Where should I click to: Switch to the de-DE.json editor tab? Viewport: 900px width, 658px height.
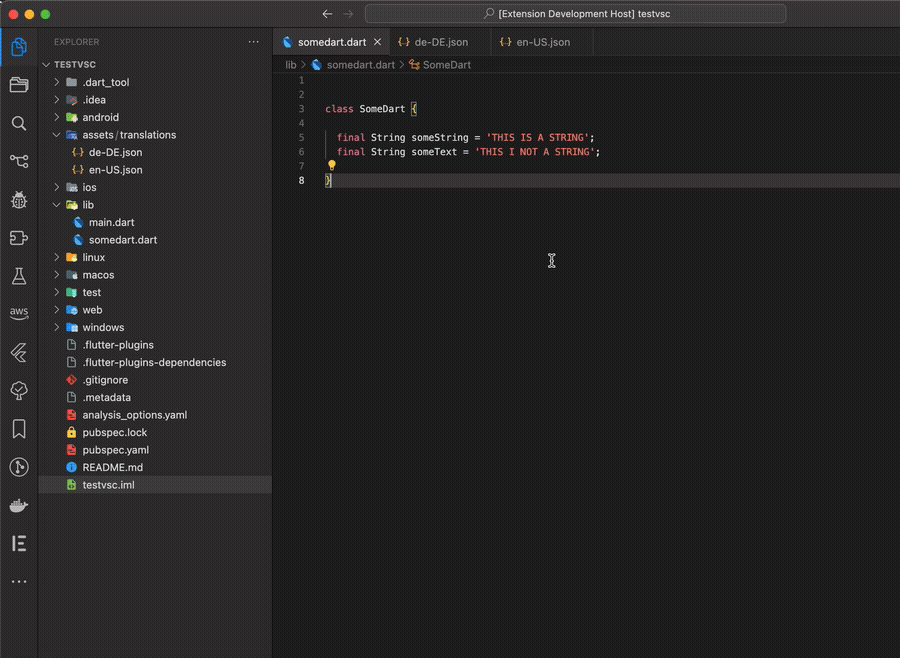(x=441, y=42)
